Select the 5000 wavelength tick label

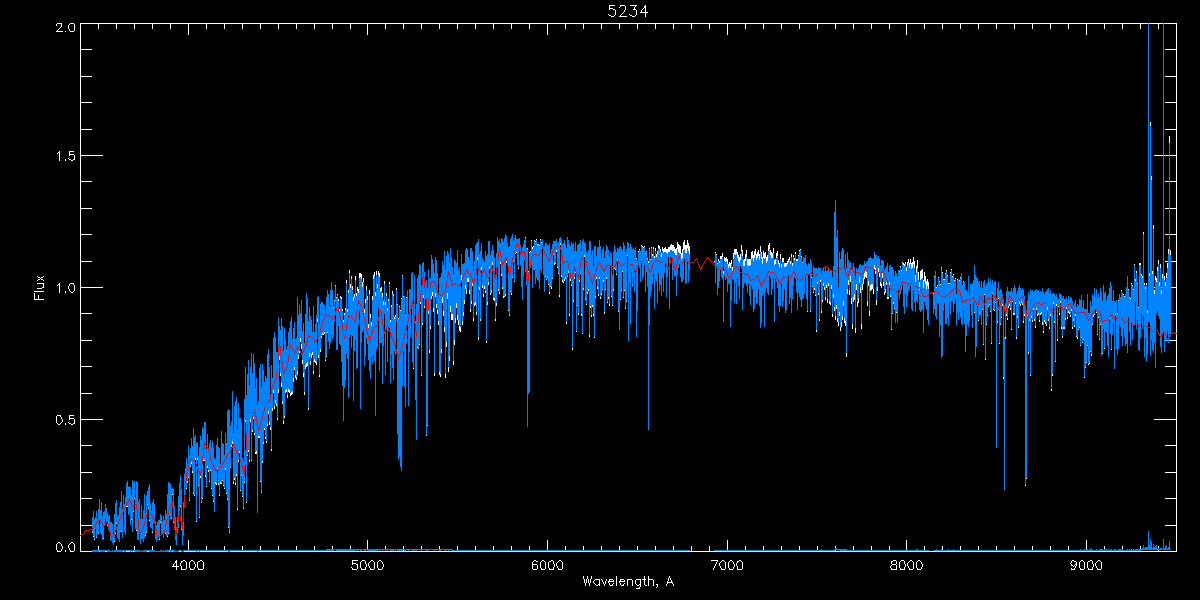(x=368, y=564)
